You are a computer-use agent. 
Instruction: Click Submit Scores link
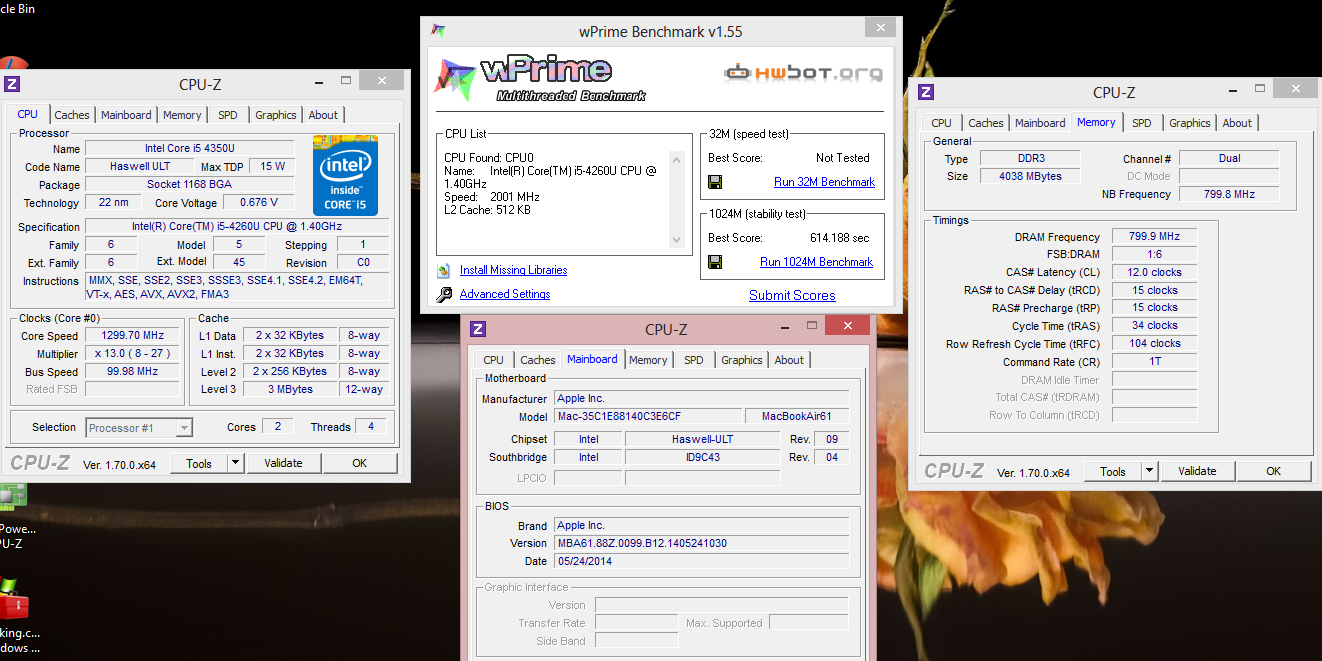(x=792, y=295)
